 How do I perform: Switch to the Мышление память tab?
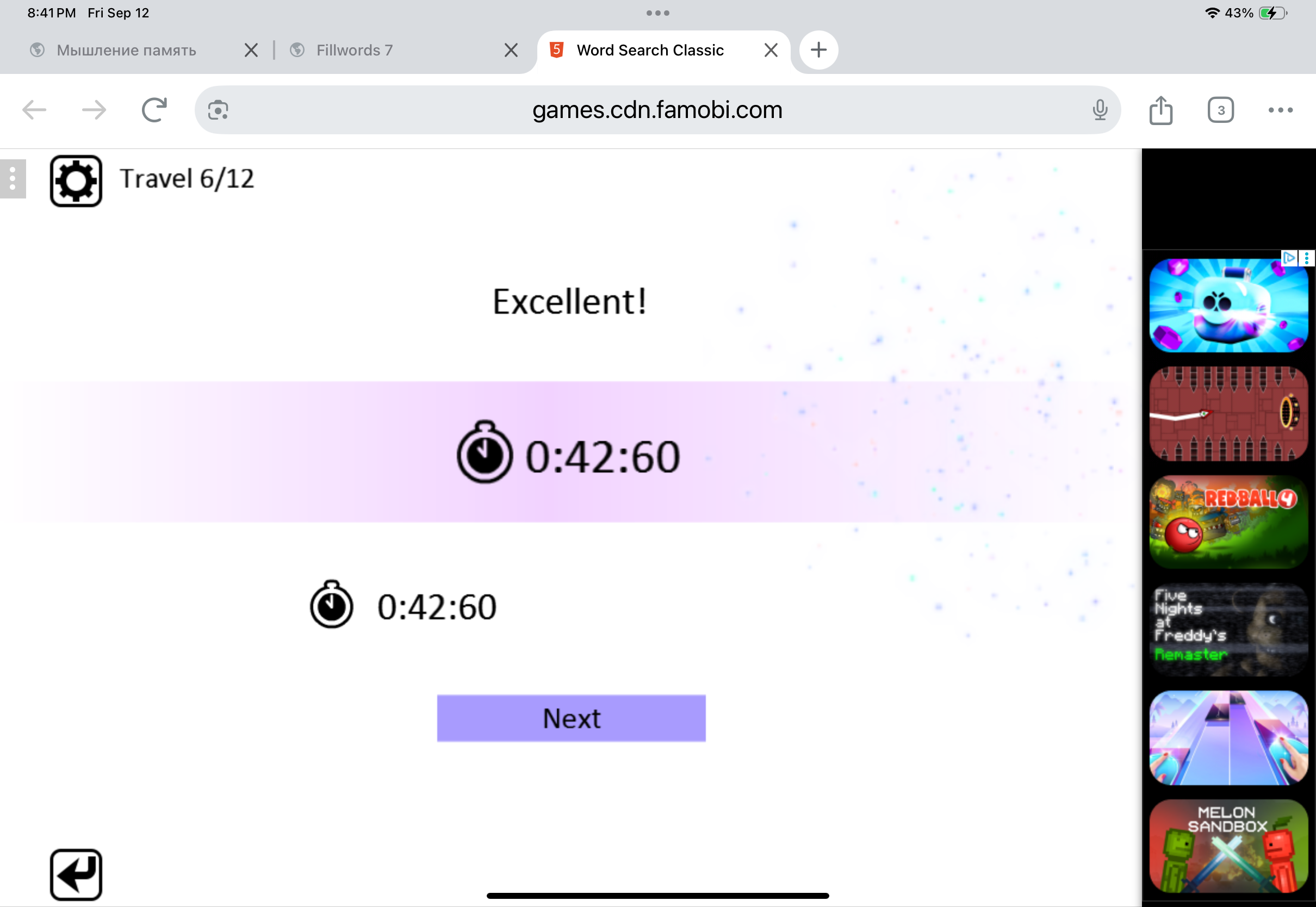pyautogui.click(x=126, y=50)
